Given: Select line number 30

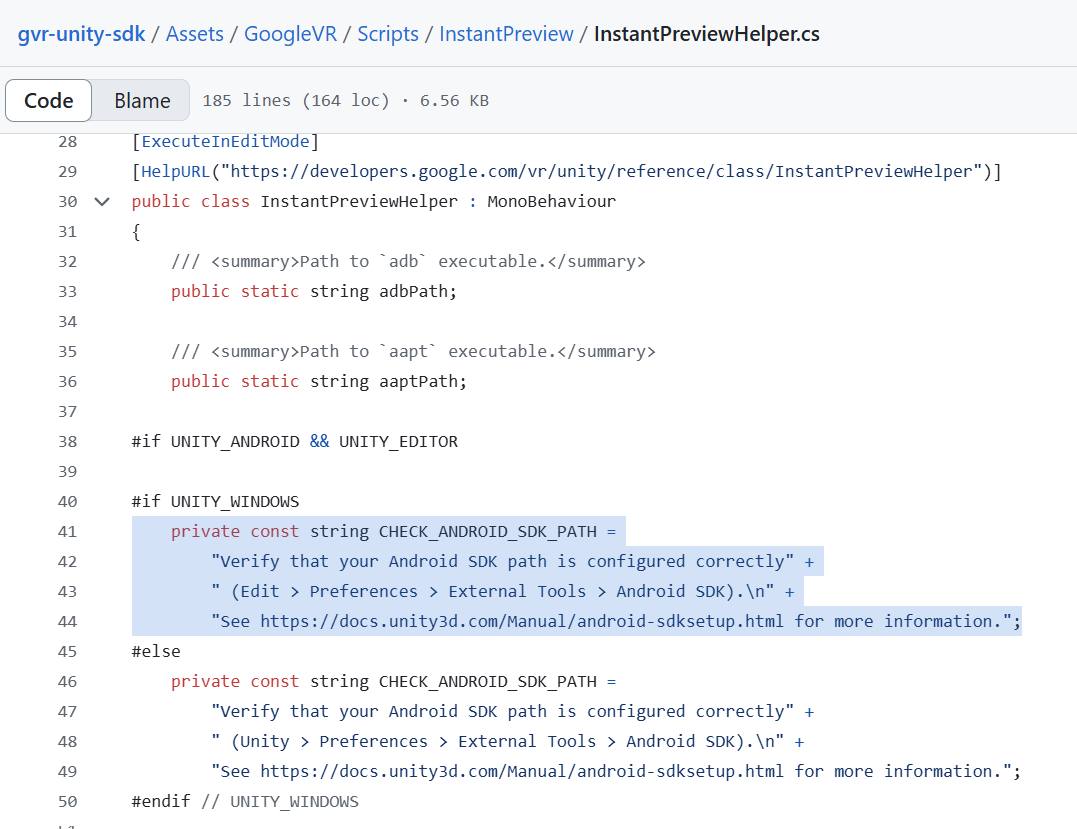Looking at the screenshot, I should (x=67, y=201).
